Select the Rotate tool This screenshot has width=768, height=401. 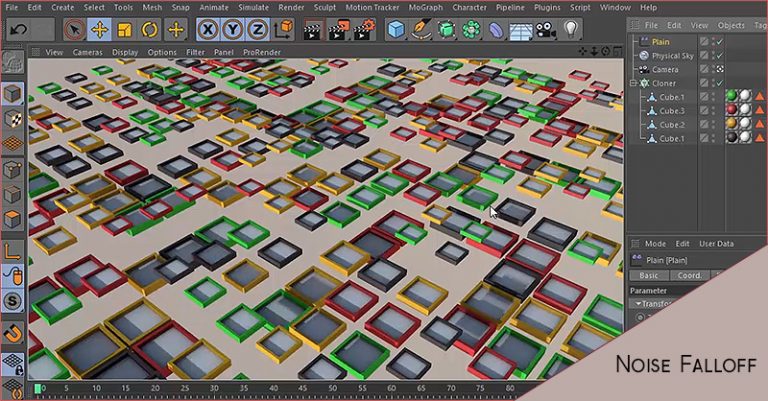click(150, 29)
